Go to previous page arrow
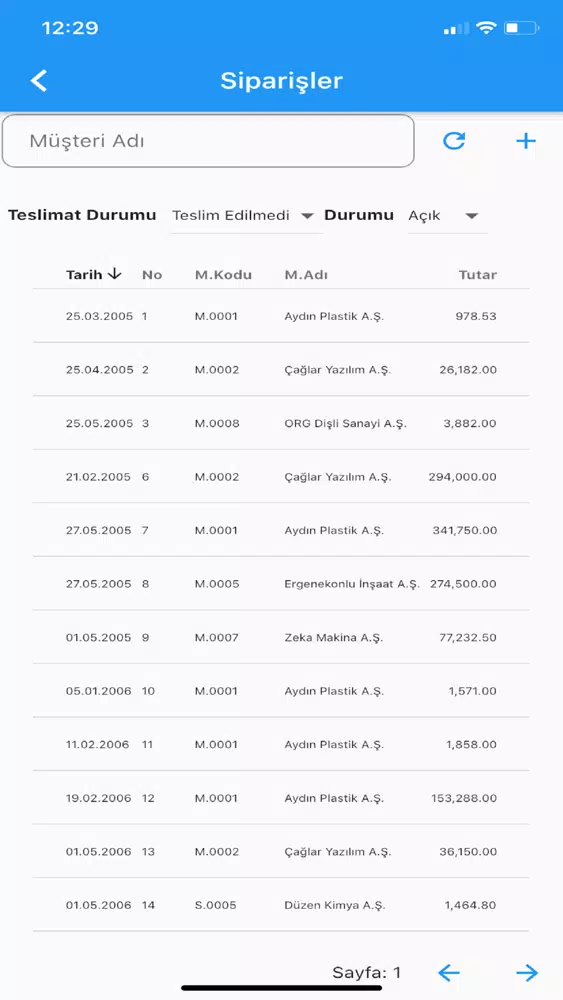 449,973
